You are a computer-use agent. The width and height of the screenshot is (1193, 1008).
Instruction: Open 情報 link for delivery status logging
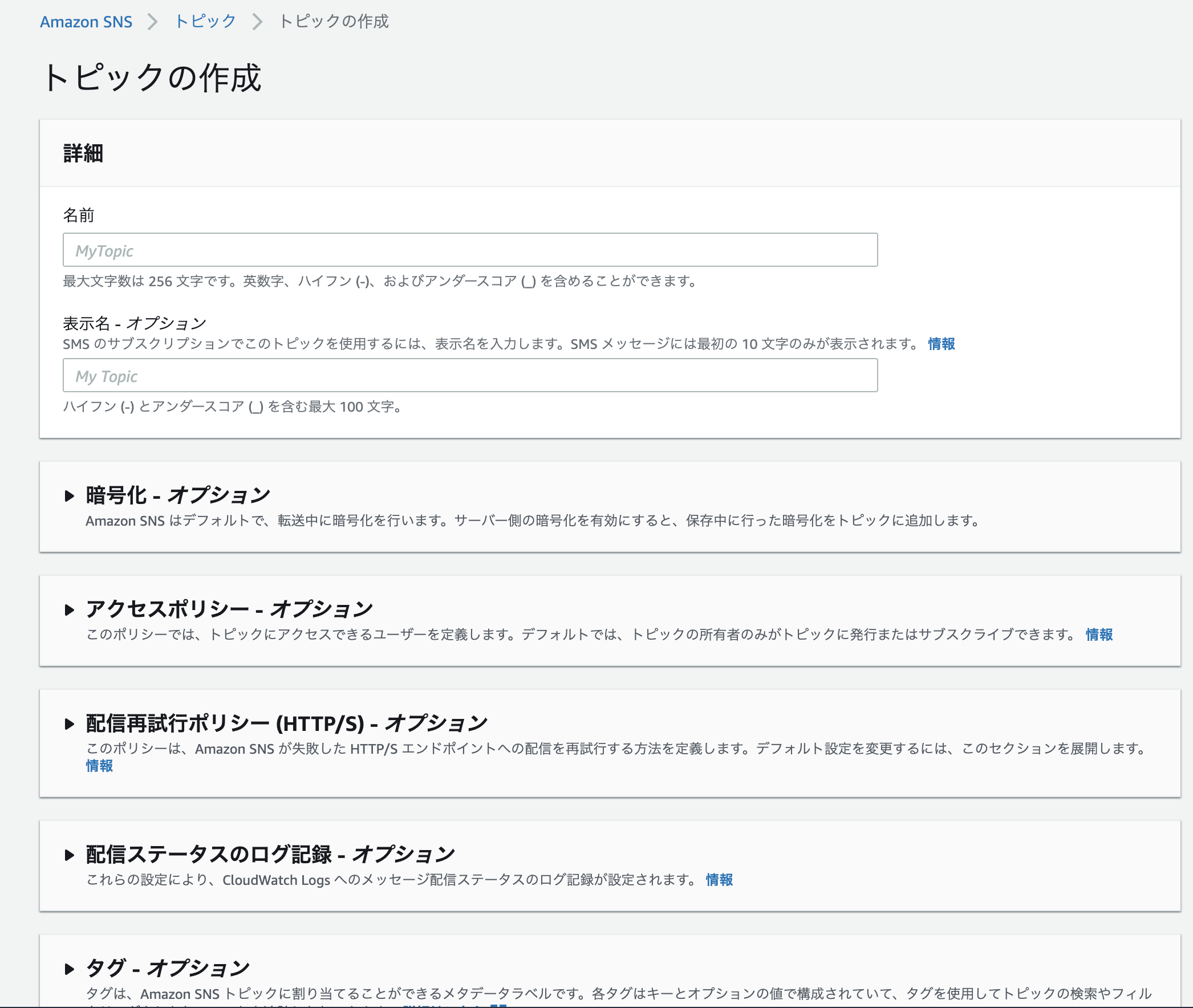(719, 879)
